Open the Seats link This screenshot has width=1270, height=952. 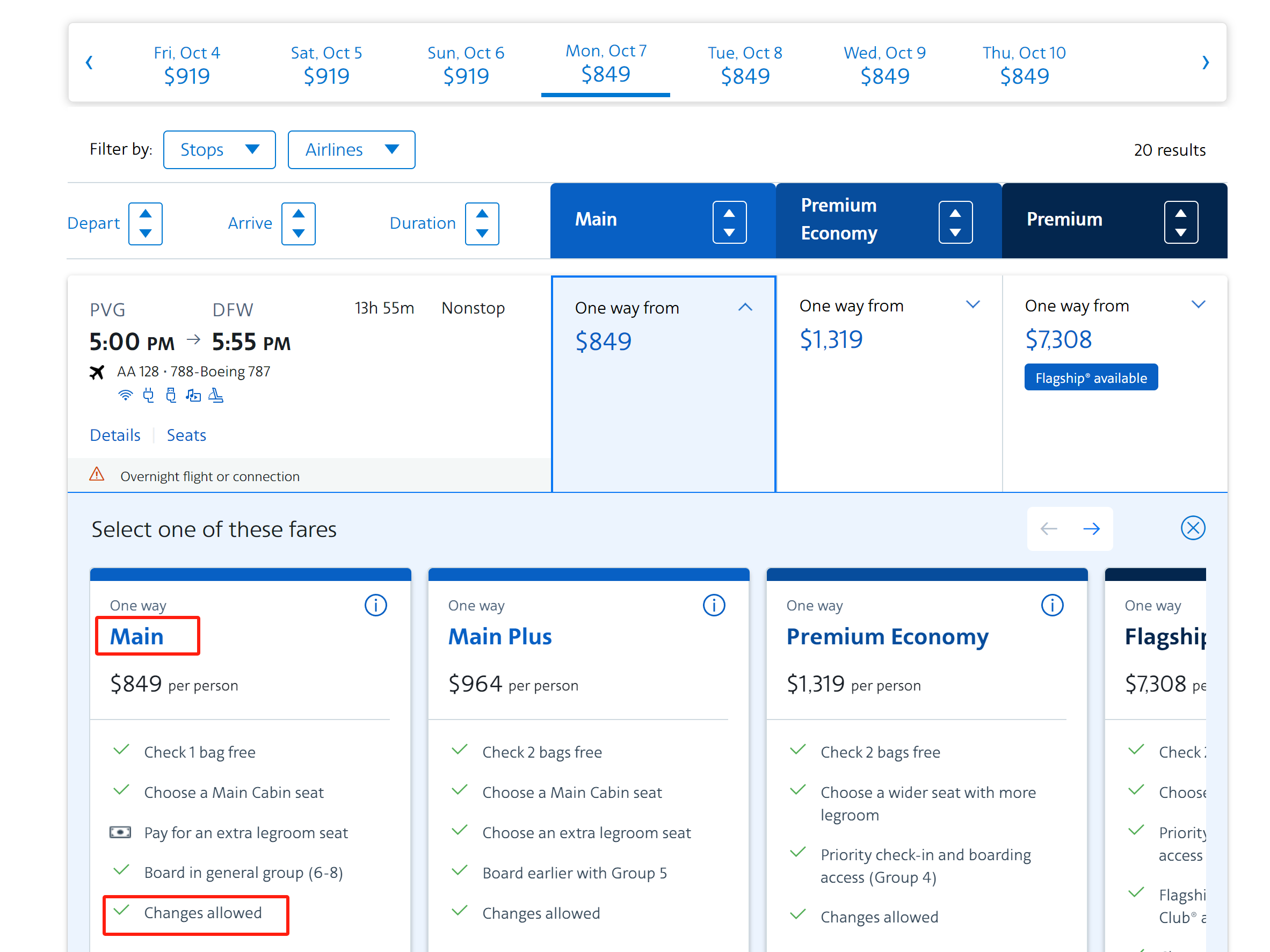pos(186,435)
